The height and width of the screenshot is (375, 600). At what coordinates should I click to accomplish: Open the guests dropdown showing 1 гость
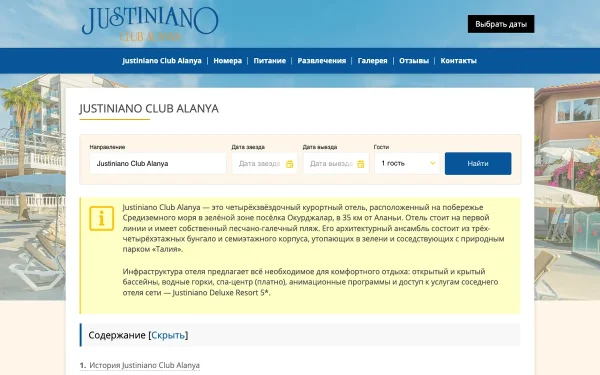tap(408, 163)
